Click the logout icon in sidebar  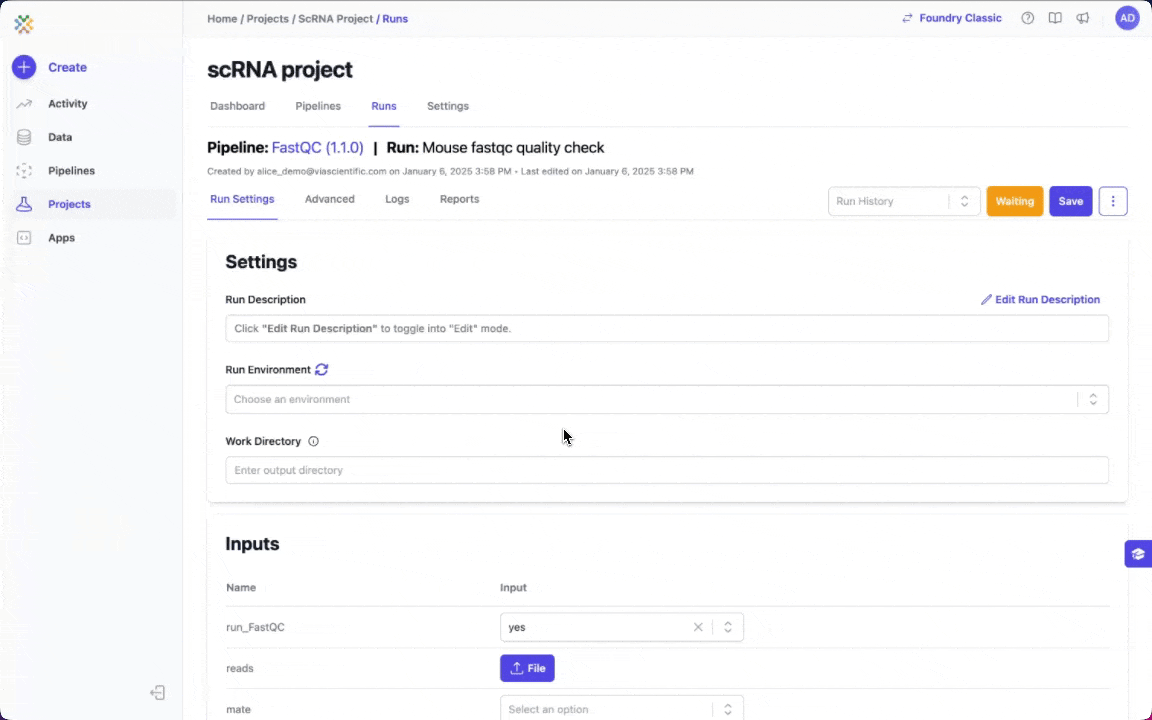157,692
